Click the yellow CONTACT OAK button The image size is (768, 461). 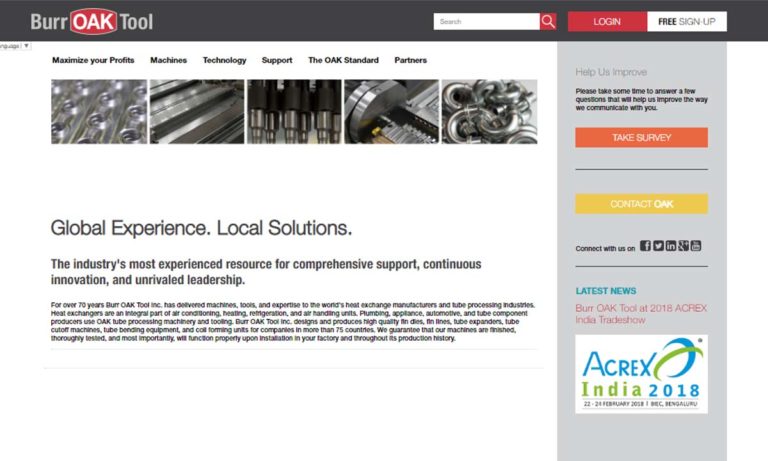(642, 204)
